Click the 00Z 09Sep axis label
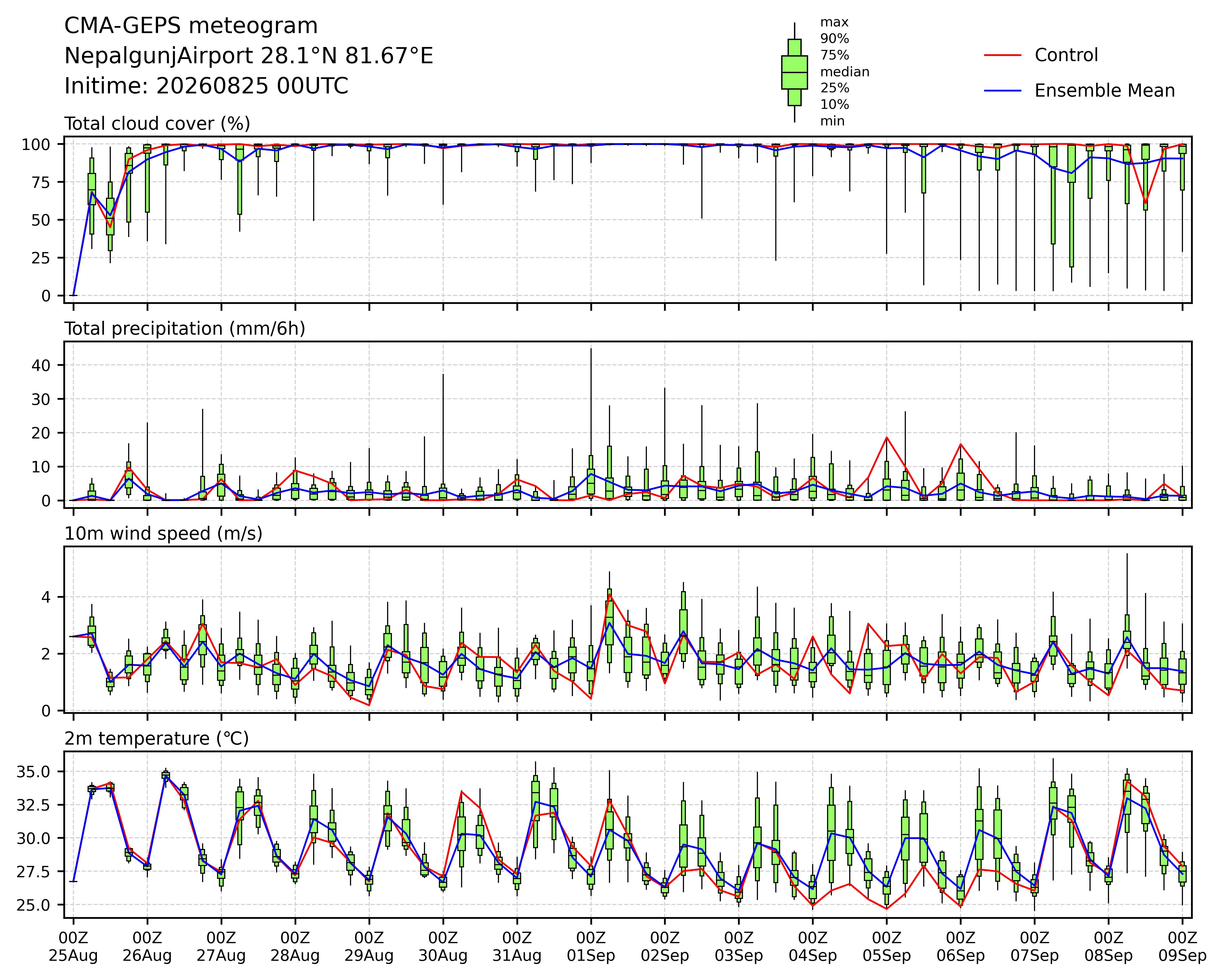 pyautogui.click(x=1182, y=947)
